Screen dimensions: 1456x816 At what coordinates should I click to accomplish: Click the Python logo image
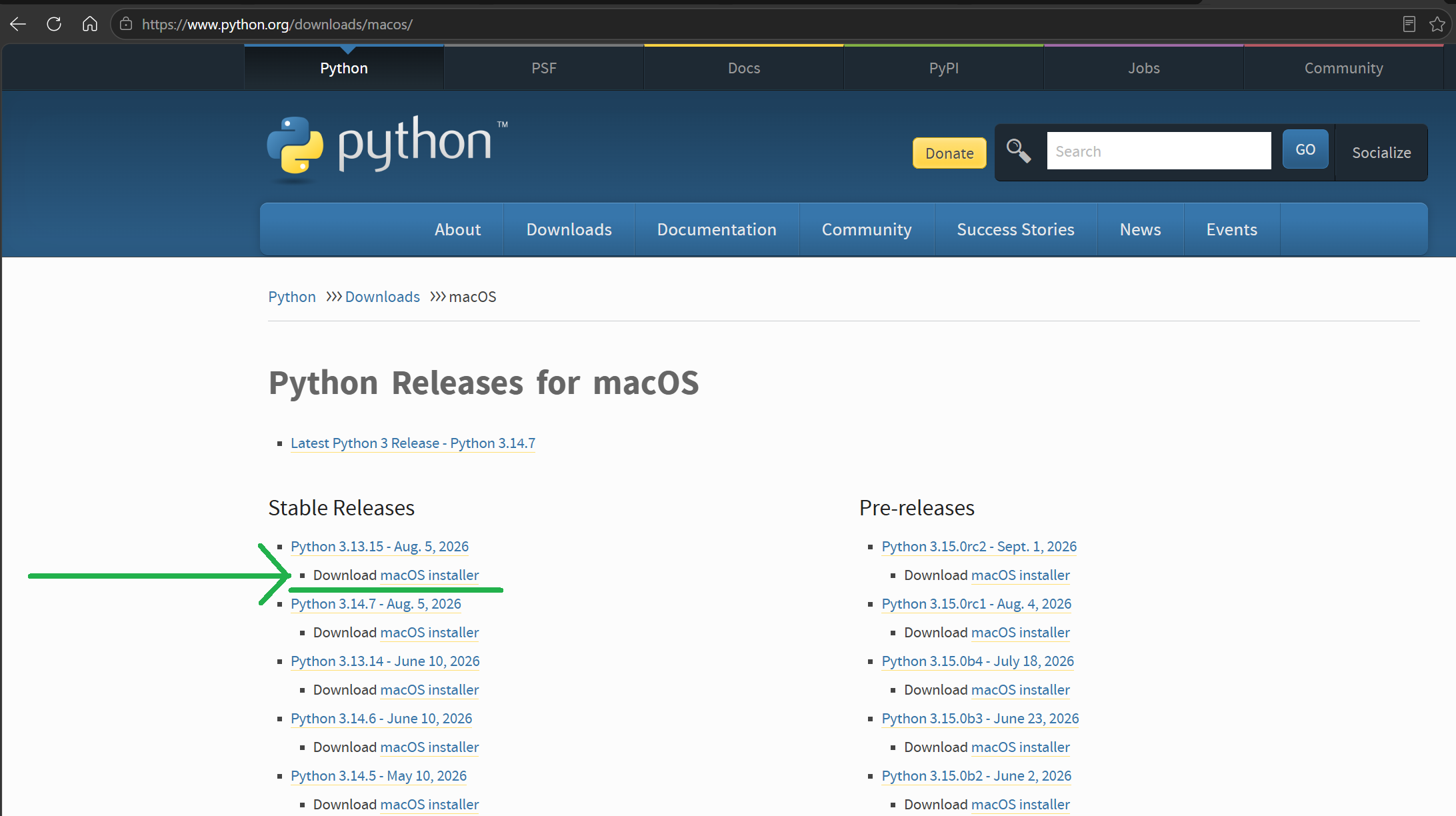387,147
